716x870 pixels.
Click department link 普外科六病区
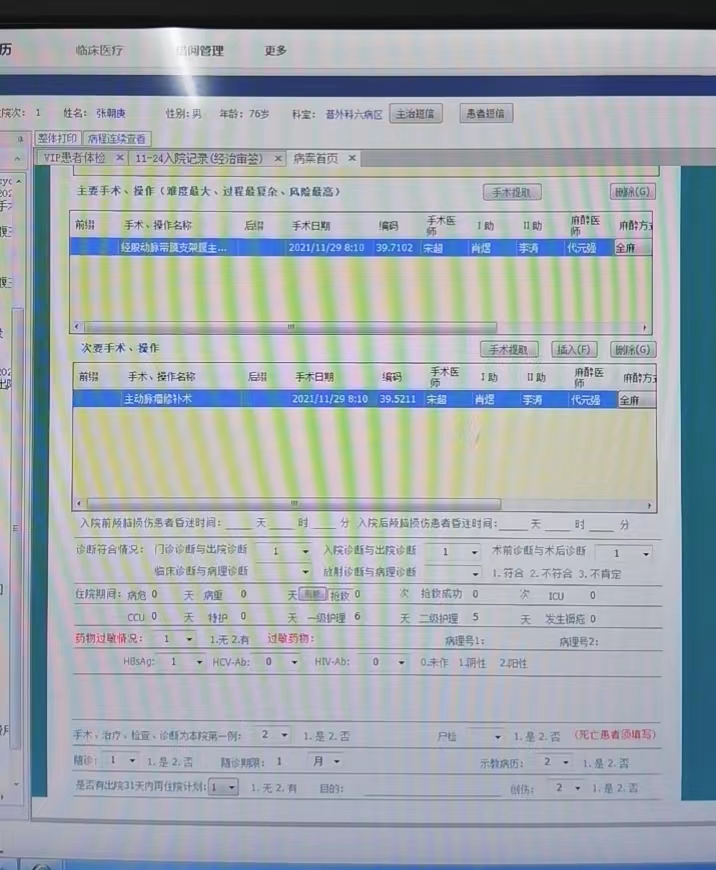[354, 115]
